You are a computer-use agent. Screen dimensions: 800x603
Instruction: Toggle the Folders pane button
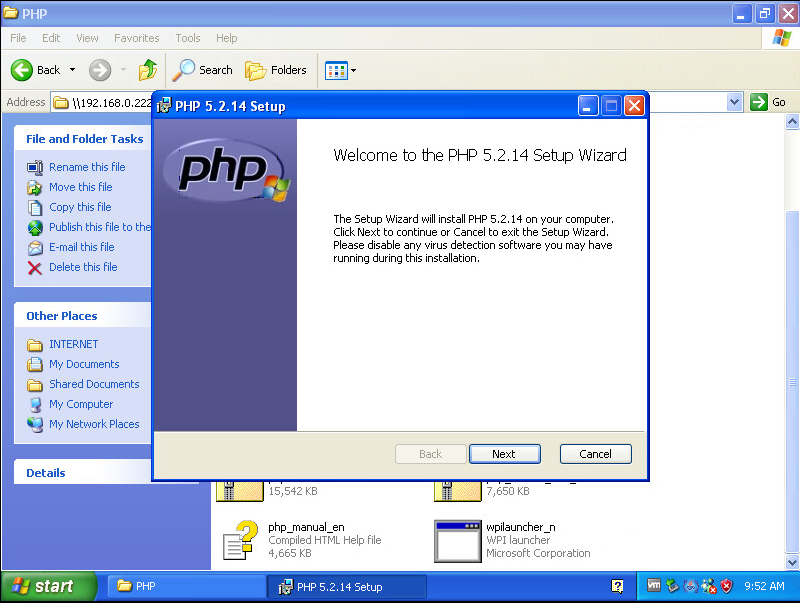[276, 70]
